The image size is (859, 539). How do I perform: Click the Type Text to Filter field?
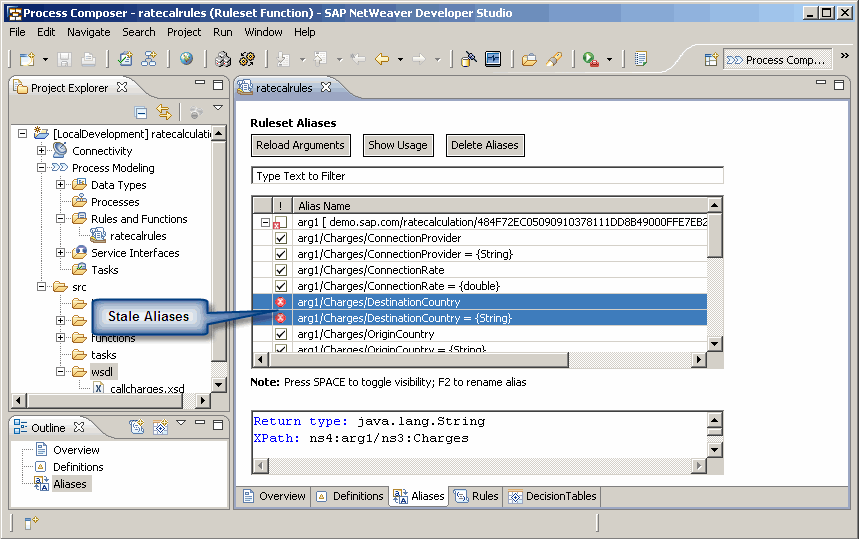pyautogui.click(x=486, y=176)
